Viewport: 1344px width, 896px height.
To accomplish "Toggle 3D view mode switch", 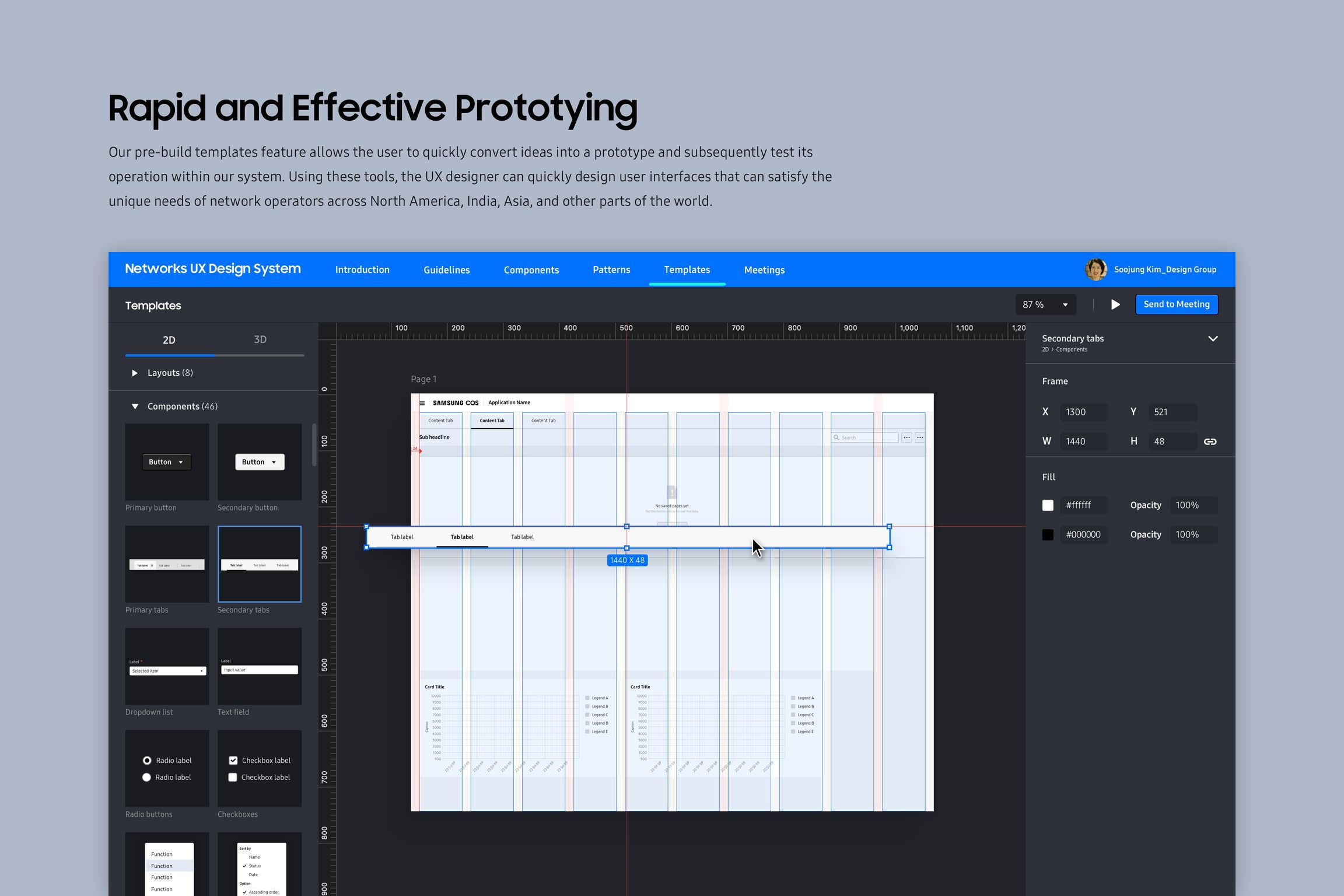I will (x=260, y=339).
